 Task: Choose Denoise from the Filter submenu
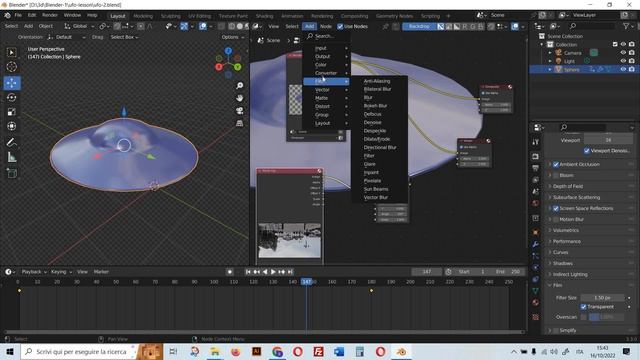pyautogui.click(x=373, y=122)
